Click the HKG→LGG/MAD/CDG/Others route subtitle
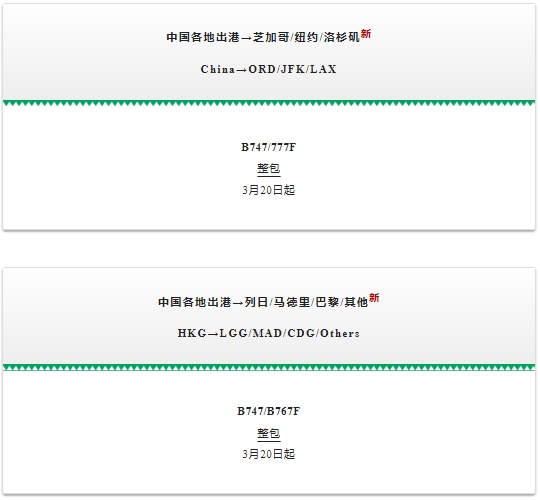This screenshot has width=540, height=500. tap(269, 333)
